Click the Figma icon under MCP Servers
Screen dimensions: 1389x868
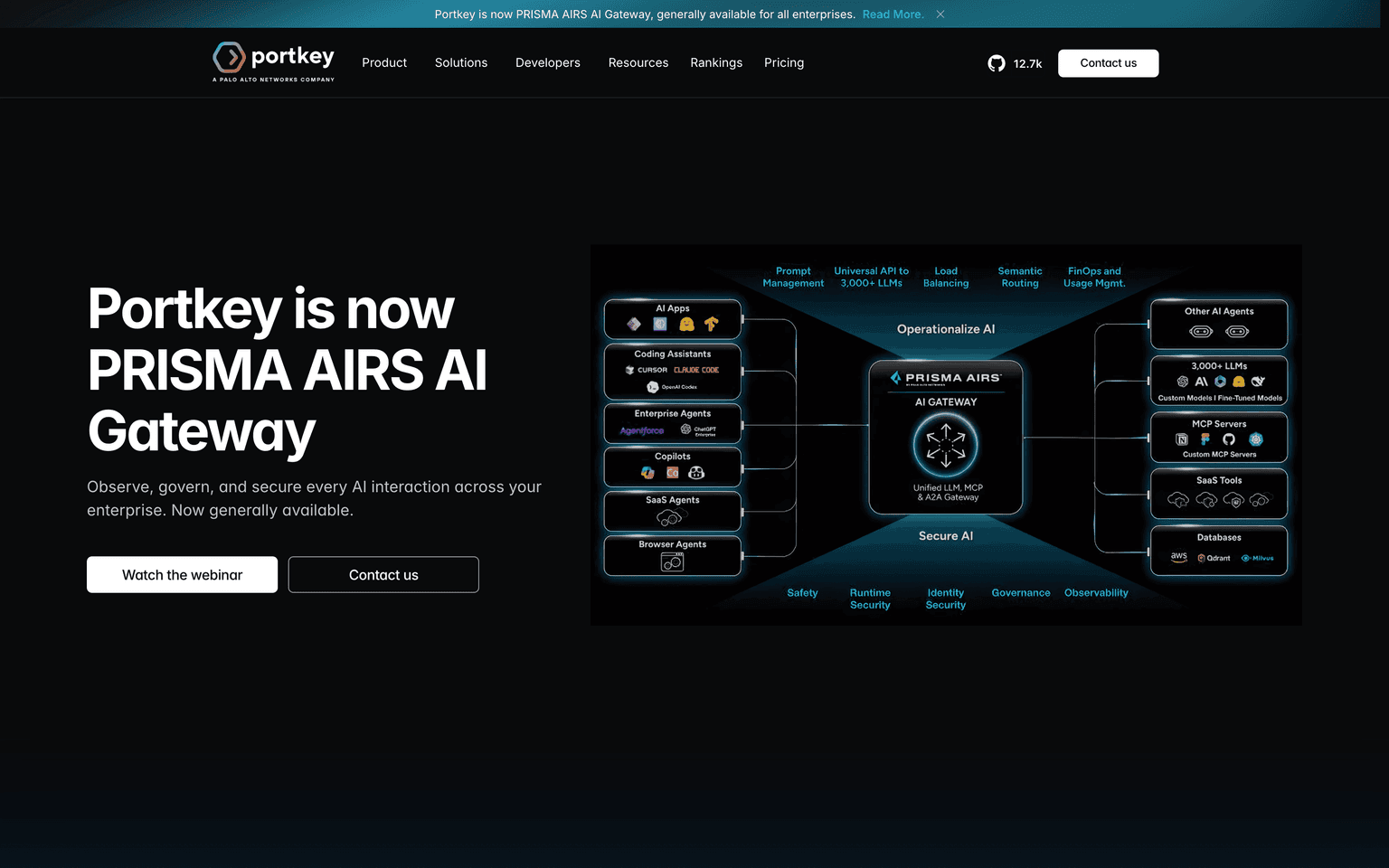coord(1205,439)
